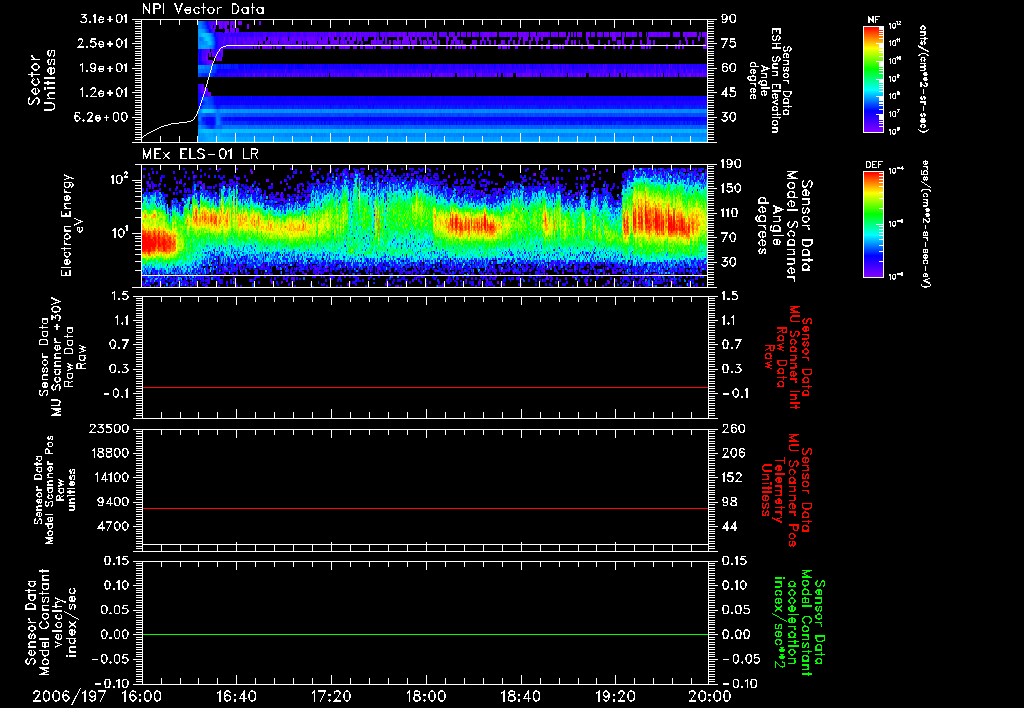
Task: Click the 75 degree sun elevation tick
Action: point(729,43)
